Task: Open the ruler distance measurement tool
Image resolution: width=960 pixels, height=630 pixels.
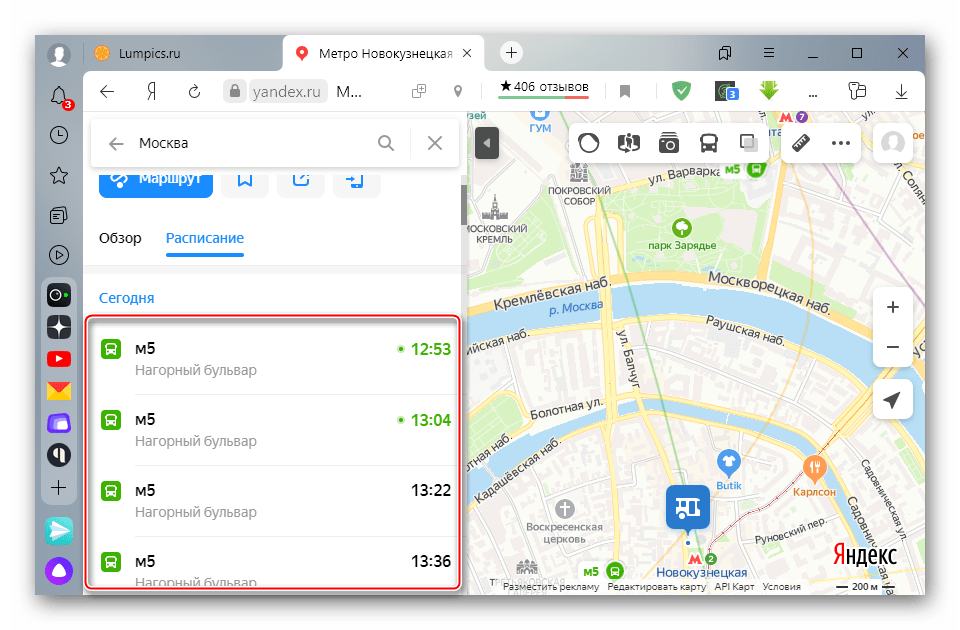Action: click(x=799, y=143)
